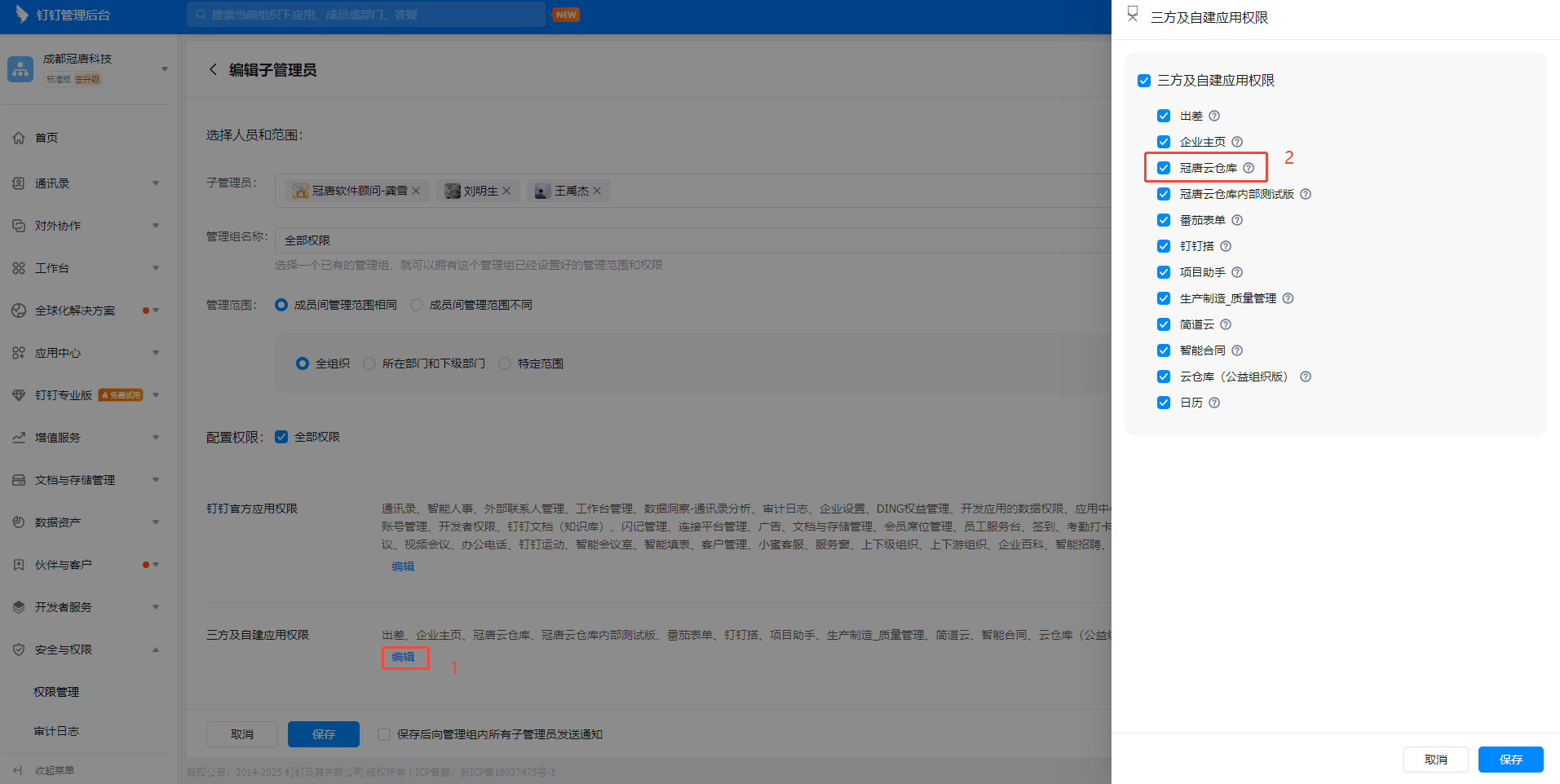Image resolution: width=1560 pixels, height=784 pixels.
Task: Click the organization avatar icon 成都冠唐科技
Action: 20,69
